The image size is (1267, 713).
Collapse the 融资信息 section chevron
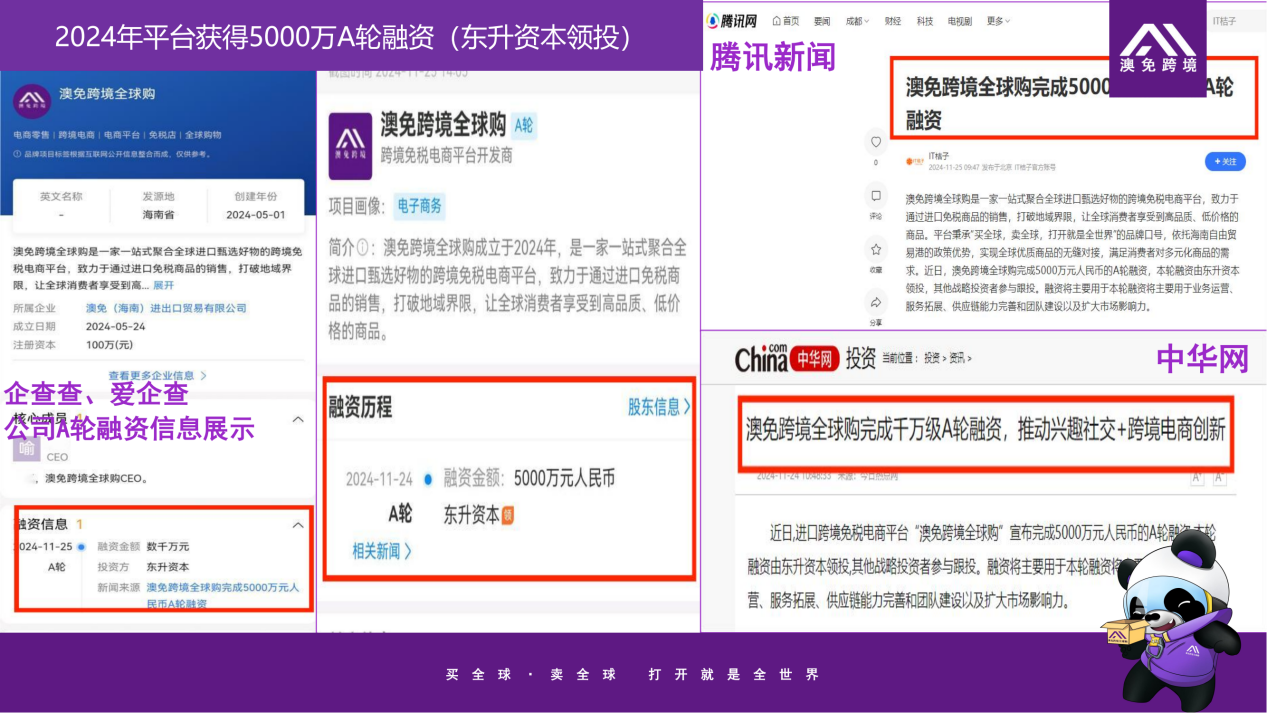coord(298,524)
